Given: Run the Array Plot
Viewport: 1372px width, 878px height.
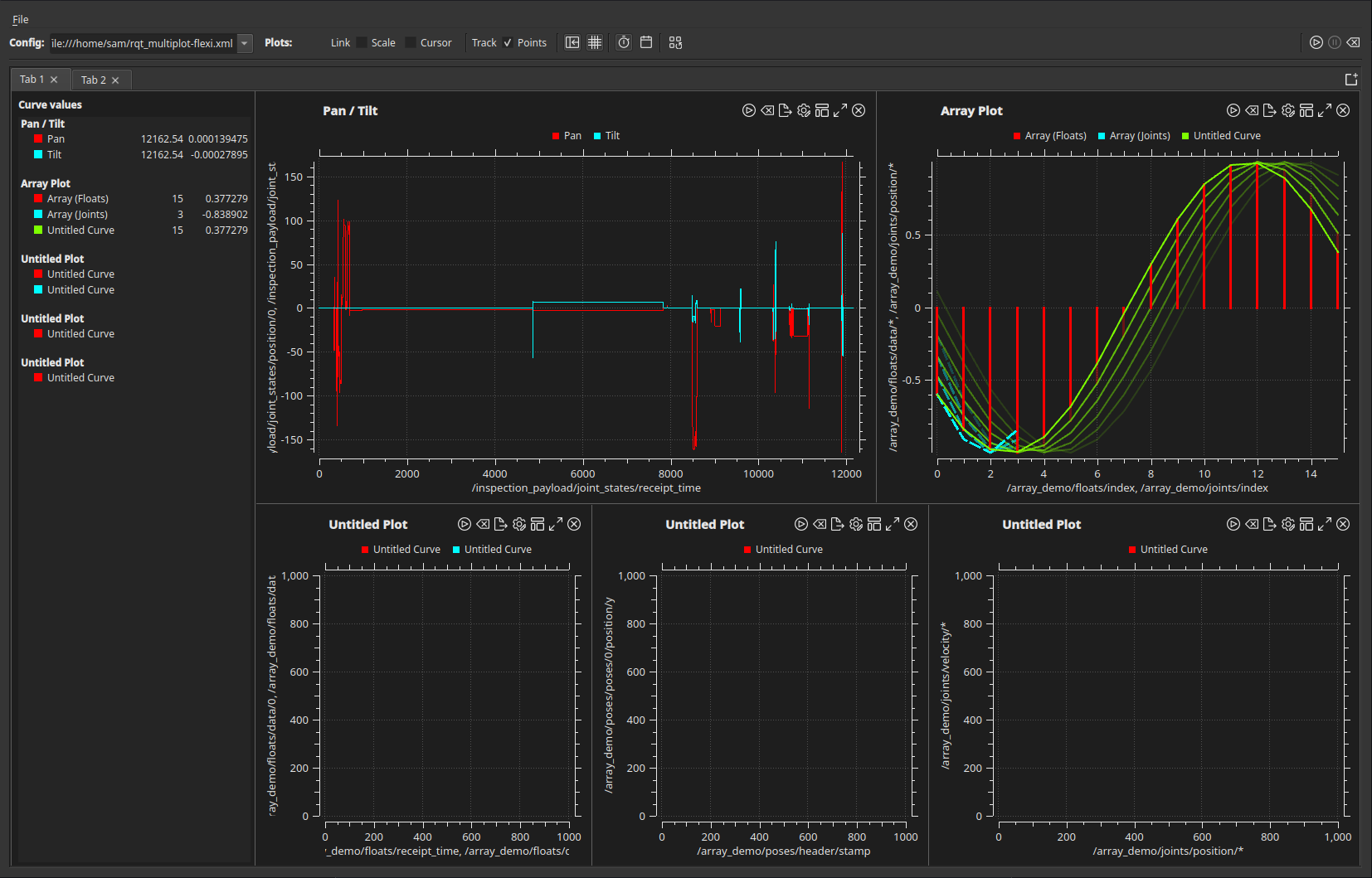Looking at the screenshot, I should point(1233,110).
